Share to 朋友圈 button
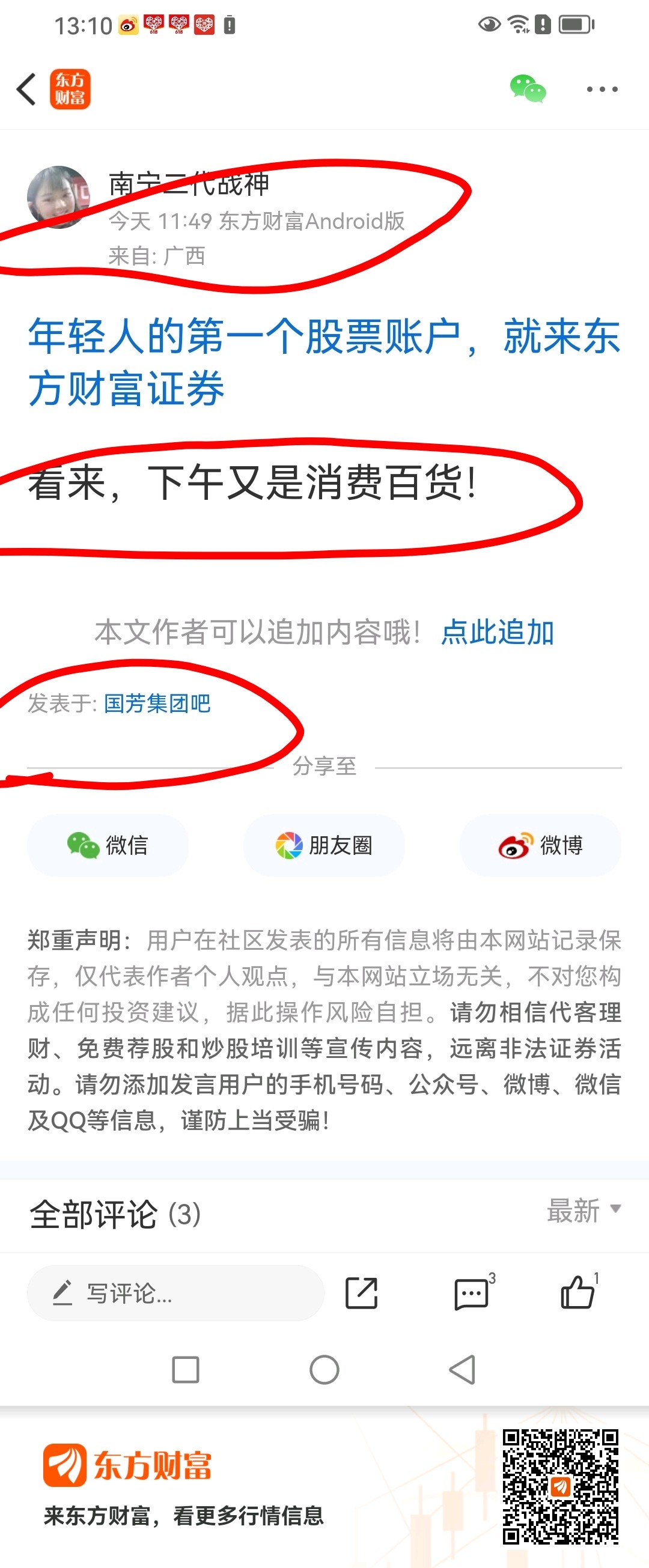This screenshot has height=1568, width=649. tap(324, 845)
